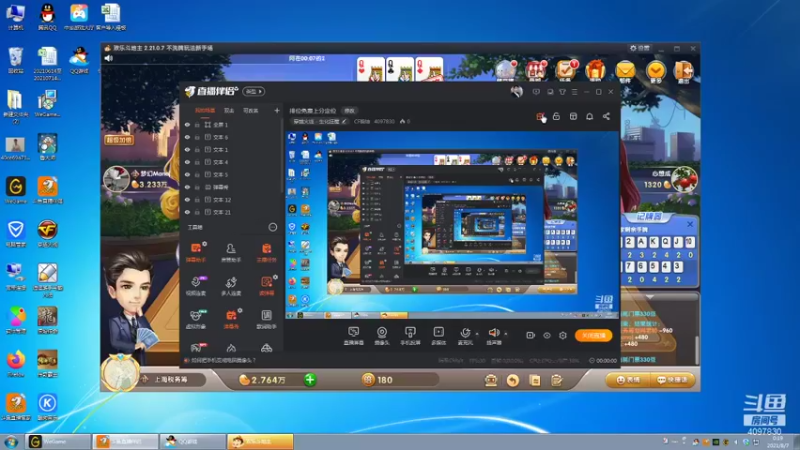This screenshot has width=800, height=450.
Task: Close the 记牌器 card counter panel
Action: 690,224
